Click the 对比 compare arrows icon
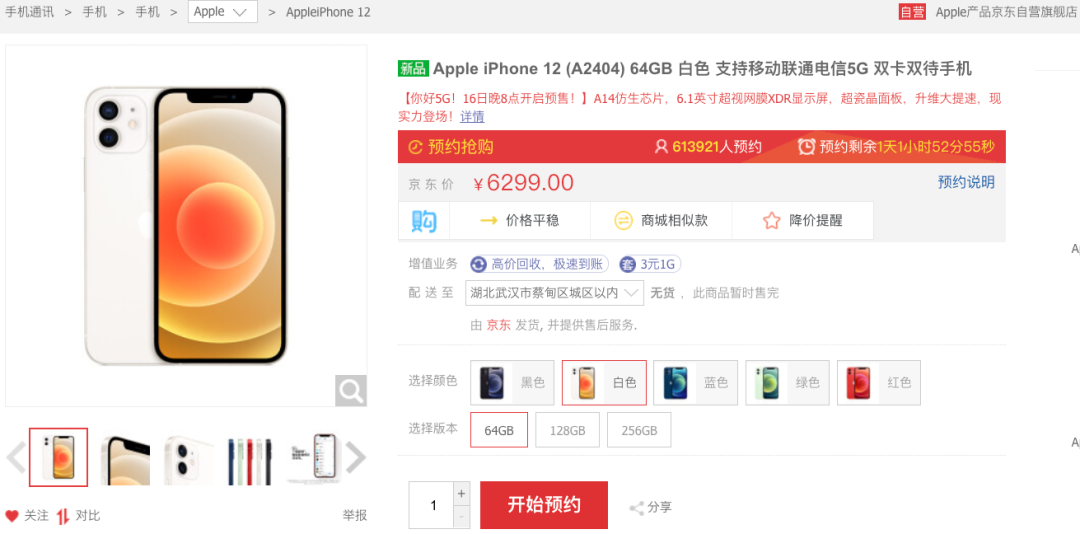The width and height of the screenshot is (1080, 534). (63, 515)
